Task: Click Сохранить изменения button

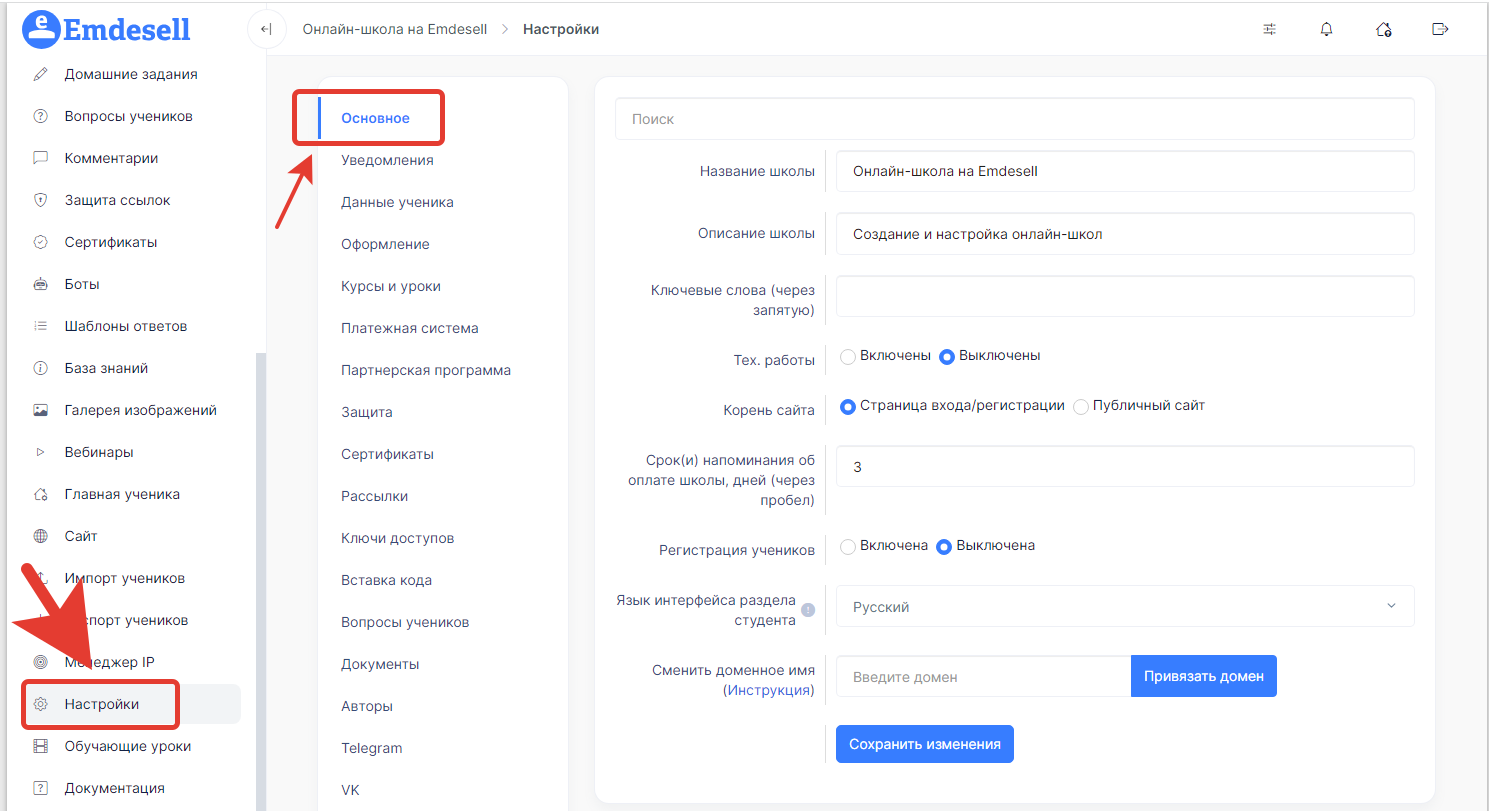Action: pyautogui.click(x=925, y=744)
